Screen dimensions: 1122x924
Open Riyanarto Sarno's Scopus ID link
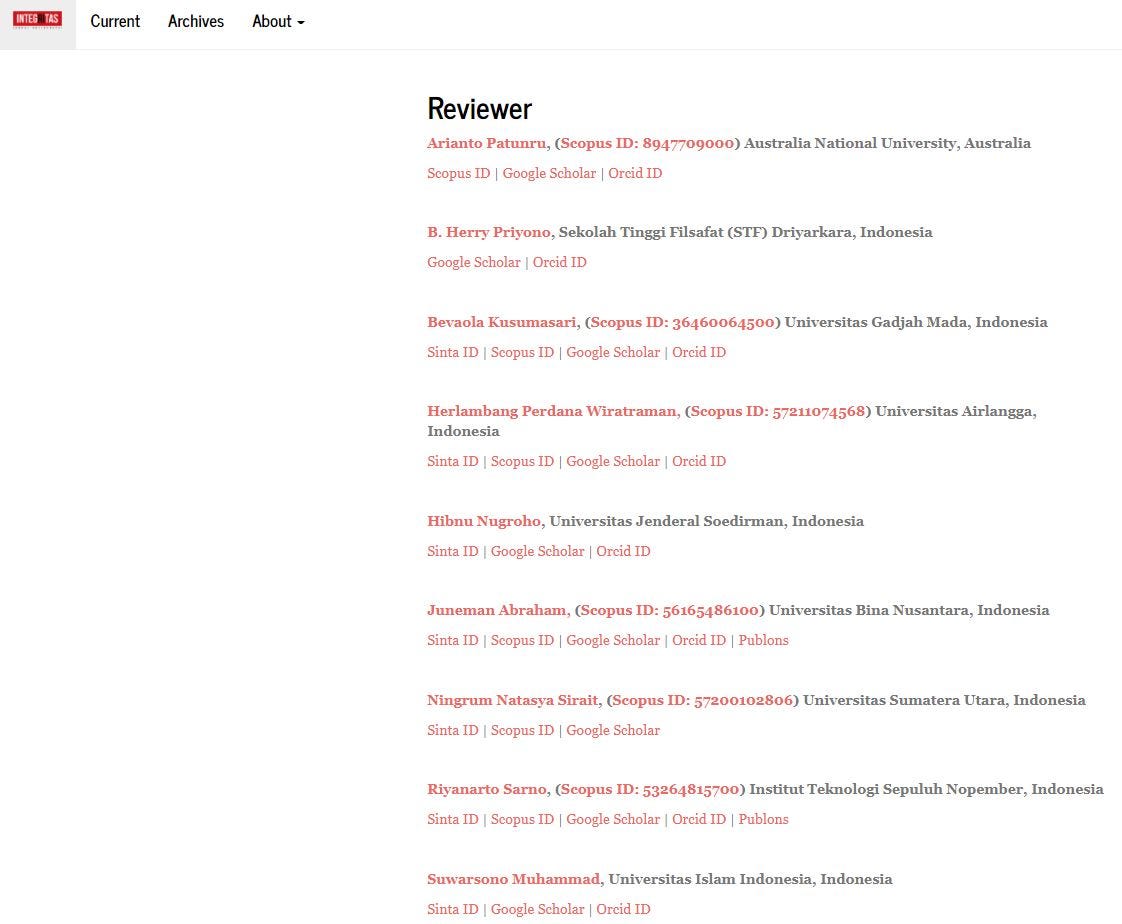[x=522, y=820]
